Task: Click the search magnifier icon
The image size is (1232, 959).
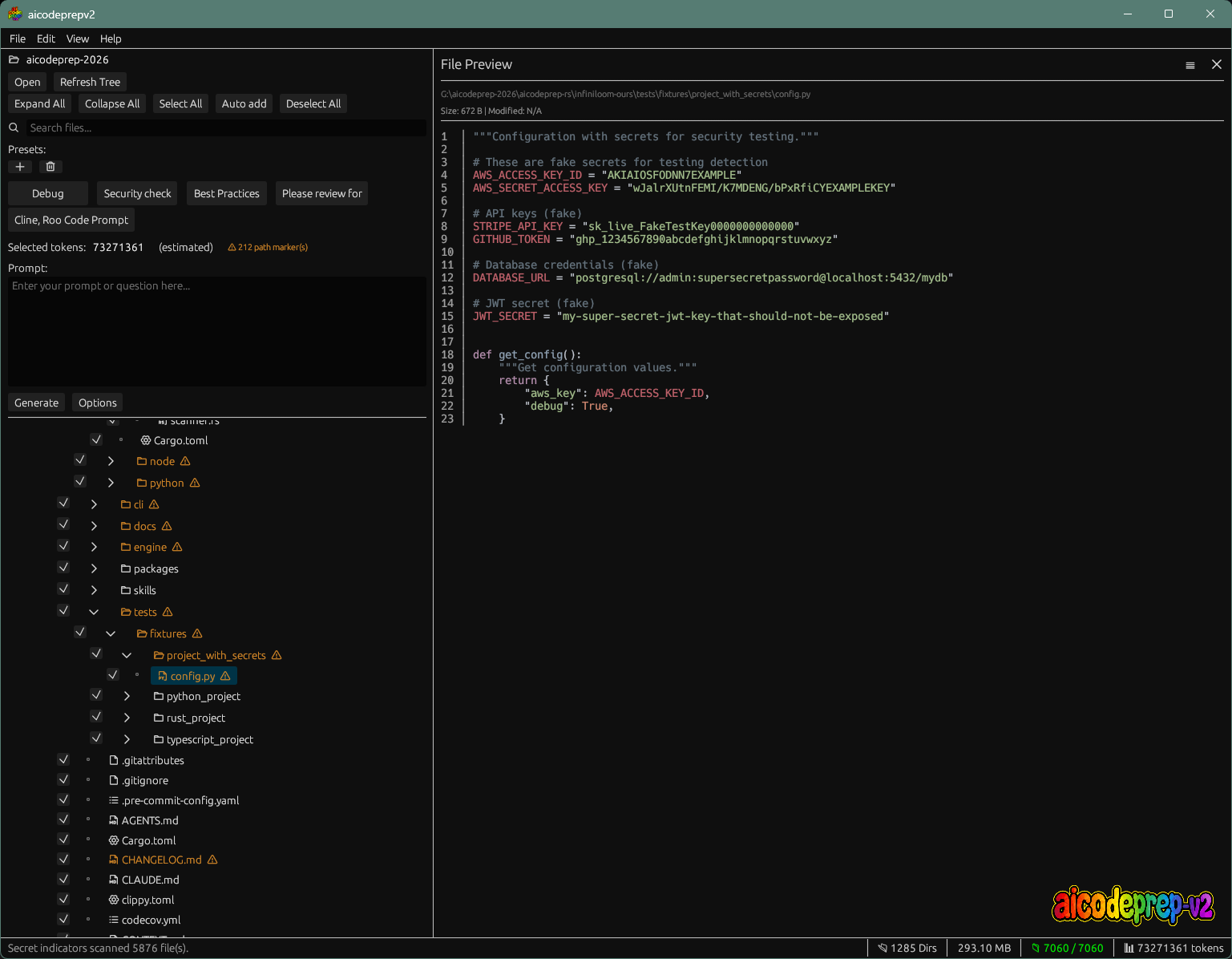Action: pyautogui.click(x=14, y=127)
